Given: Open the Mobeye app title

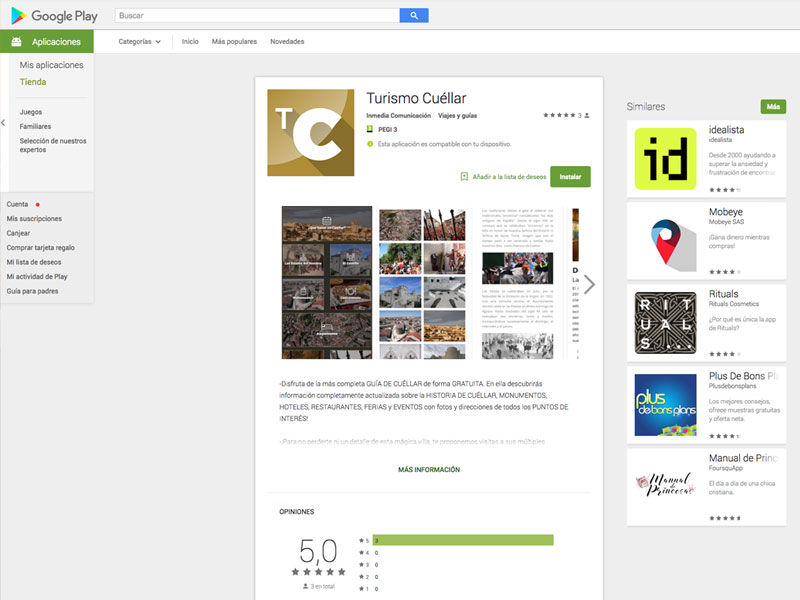Looking at the screenshot, I should pos(726,212).
